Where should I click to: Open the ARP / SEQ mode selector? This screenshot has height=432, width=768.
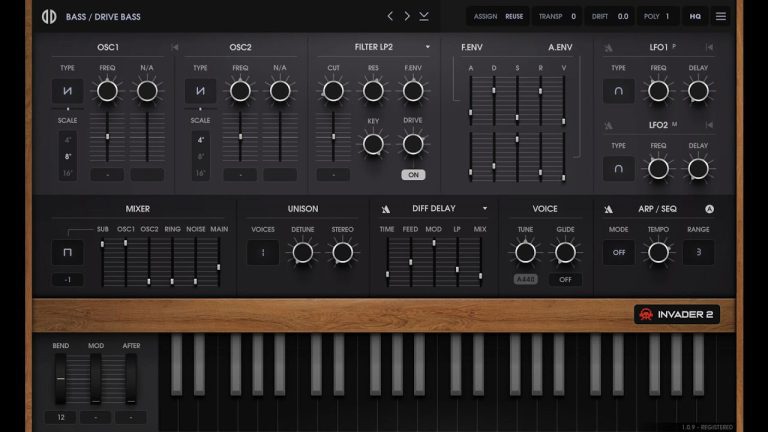[618, 252]
